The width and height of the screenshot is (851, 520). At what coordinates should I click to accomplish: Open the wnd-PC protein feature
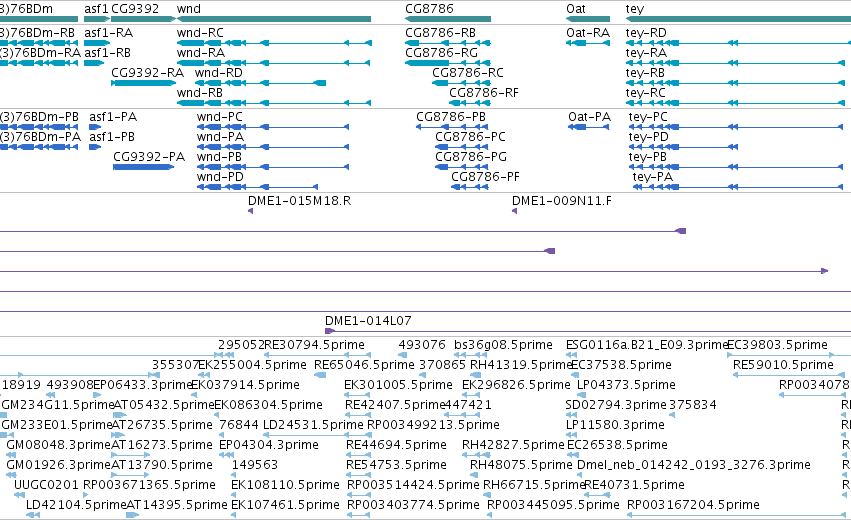tap(273, 127)
